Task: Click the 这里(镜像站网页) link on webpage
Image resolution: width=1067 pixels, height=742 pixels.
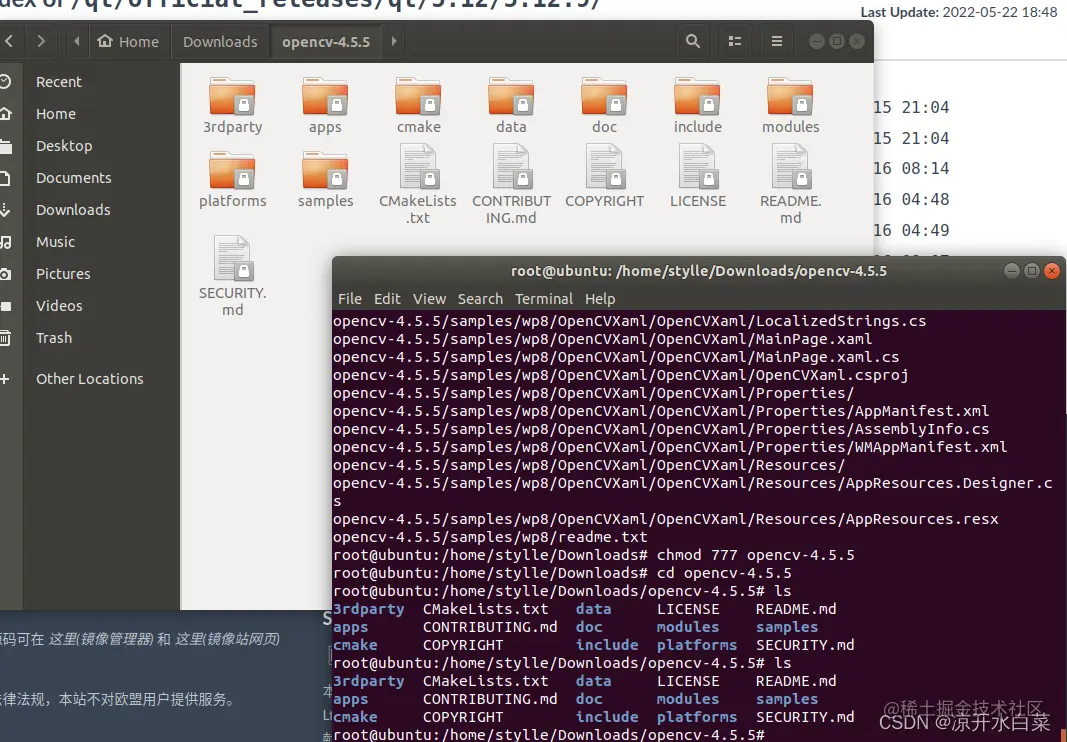Action: [x=227, y=639]
